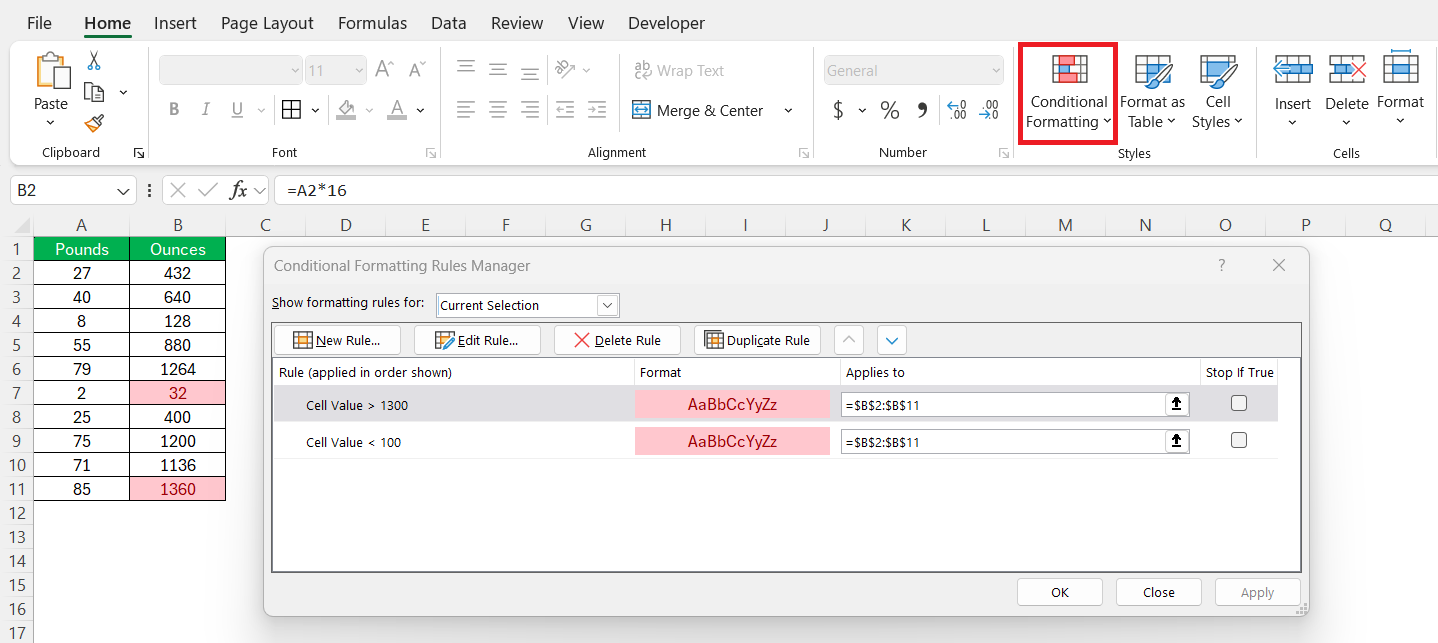The image size is (1438, 643).
Task: Click the New Rule button
Action: (337, 340)
